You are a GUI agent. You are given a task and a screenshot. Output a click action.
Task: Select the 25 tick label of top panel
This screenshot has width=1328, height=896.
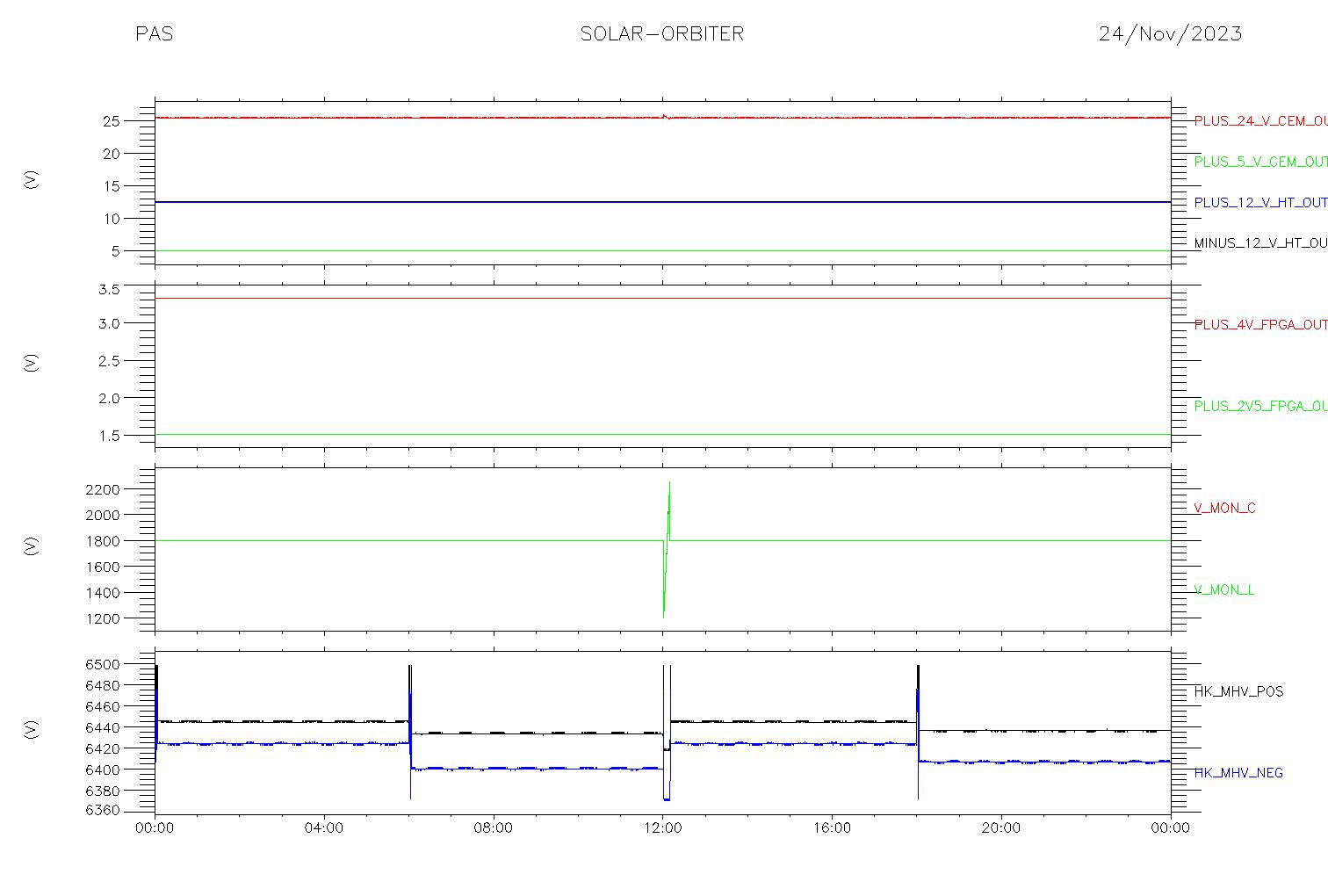coord(112,121)
